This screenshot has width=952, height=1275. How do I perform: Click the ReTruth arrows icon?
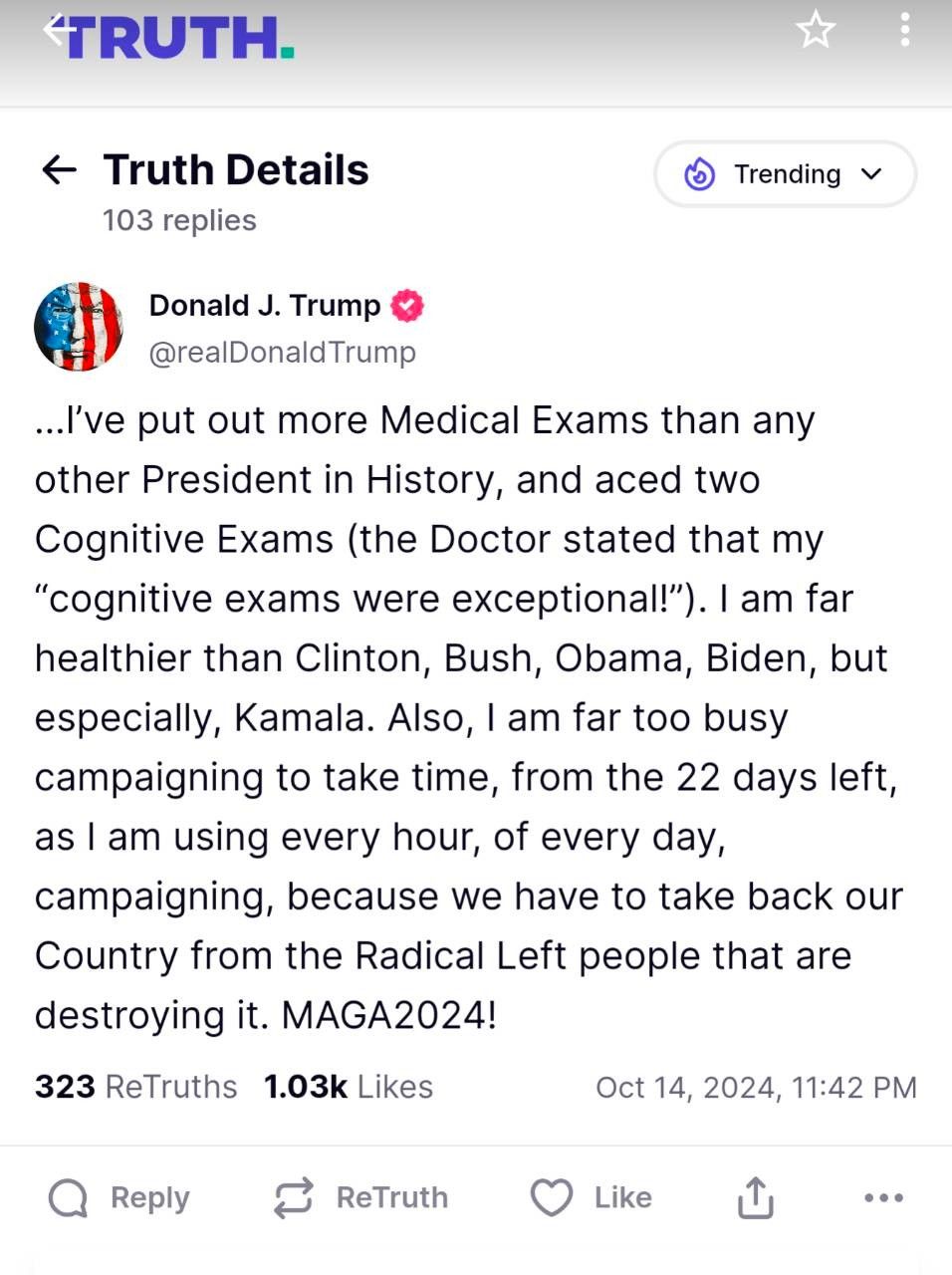[294, 1198]
